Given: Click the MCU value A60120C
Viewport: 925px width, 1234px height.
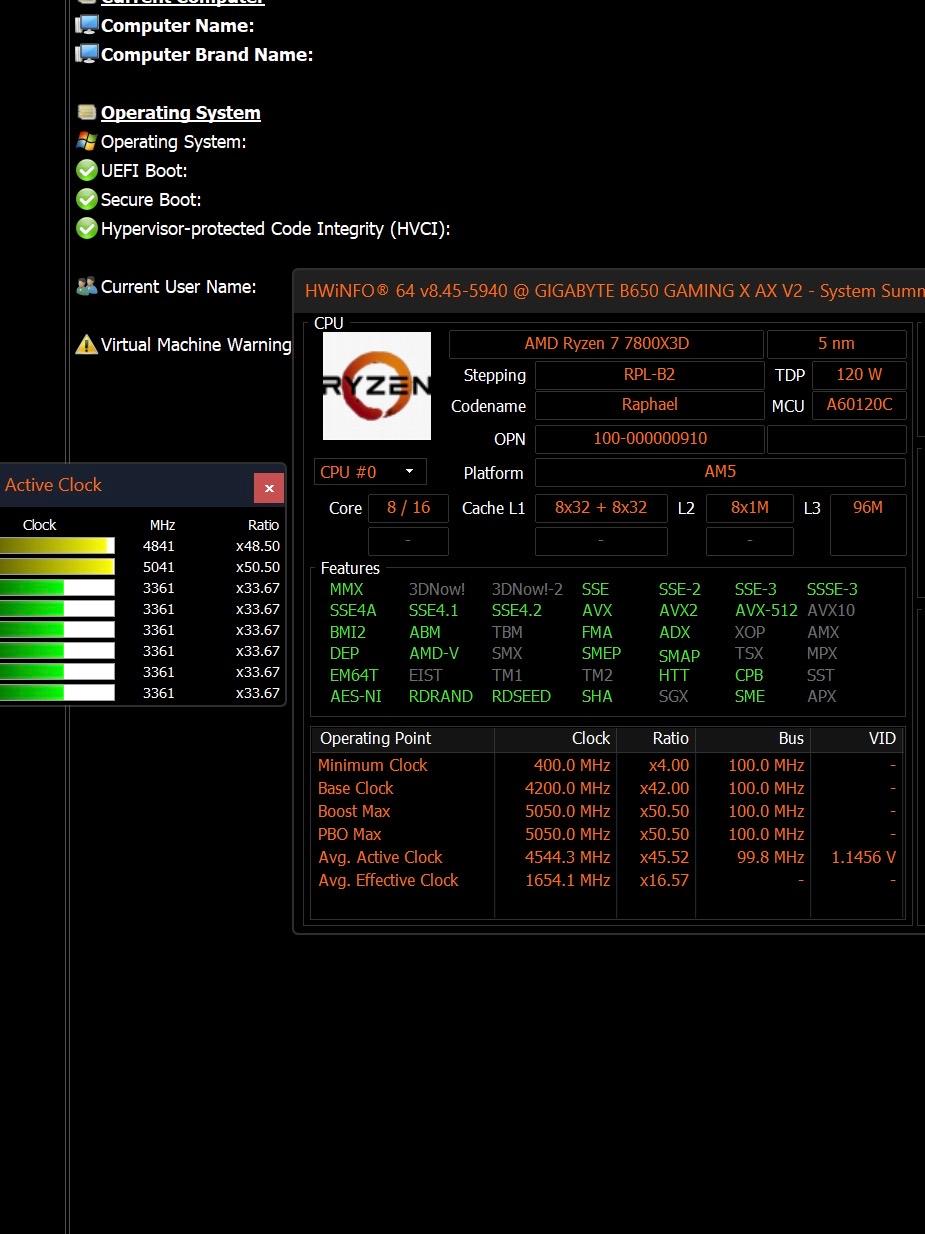Looking at the screenshot, I should (x=859, y=405).
